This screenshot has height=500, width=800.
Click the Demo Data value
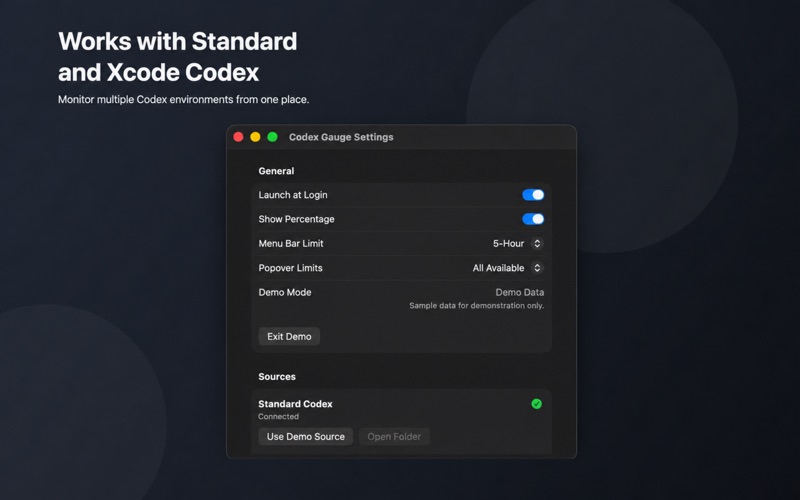tap(519, 292)
